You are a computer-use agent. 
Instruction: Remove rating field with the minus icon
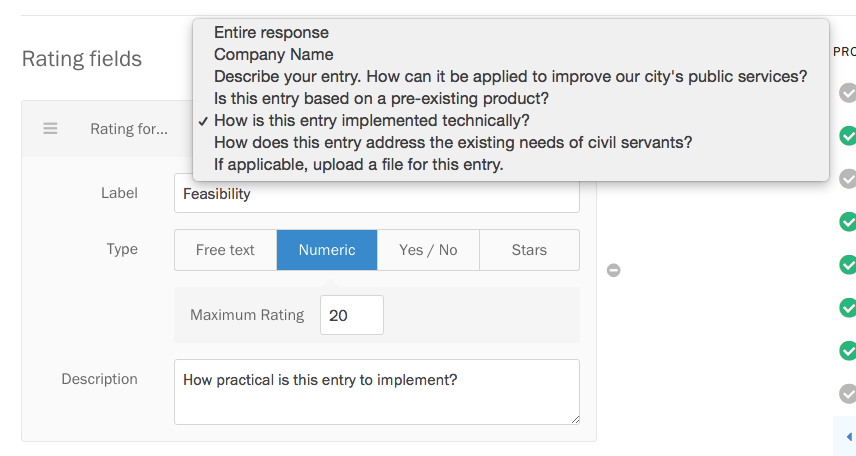[x=614, y=270]
